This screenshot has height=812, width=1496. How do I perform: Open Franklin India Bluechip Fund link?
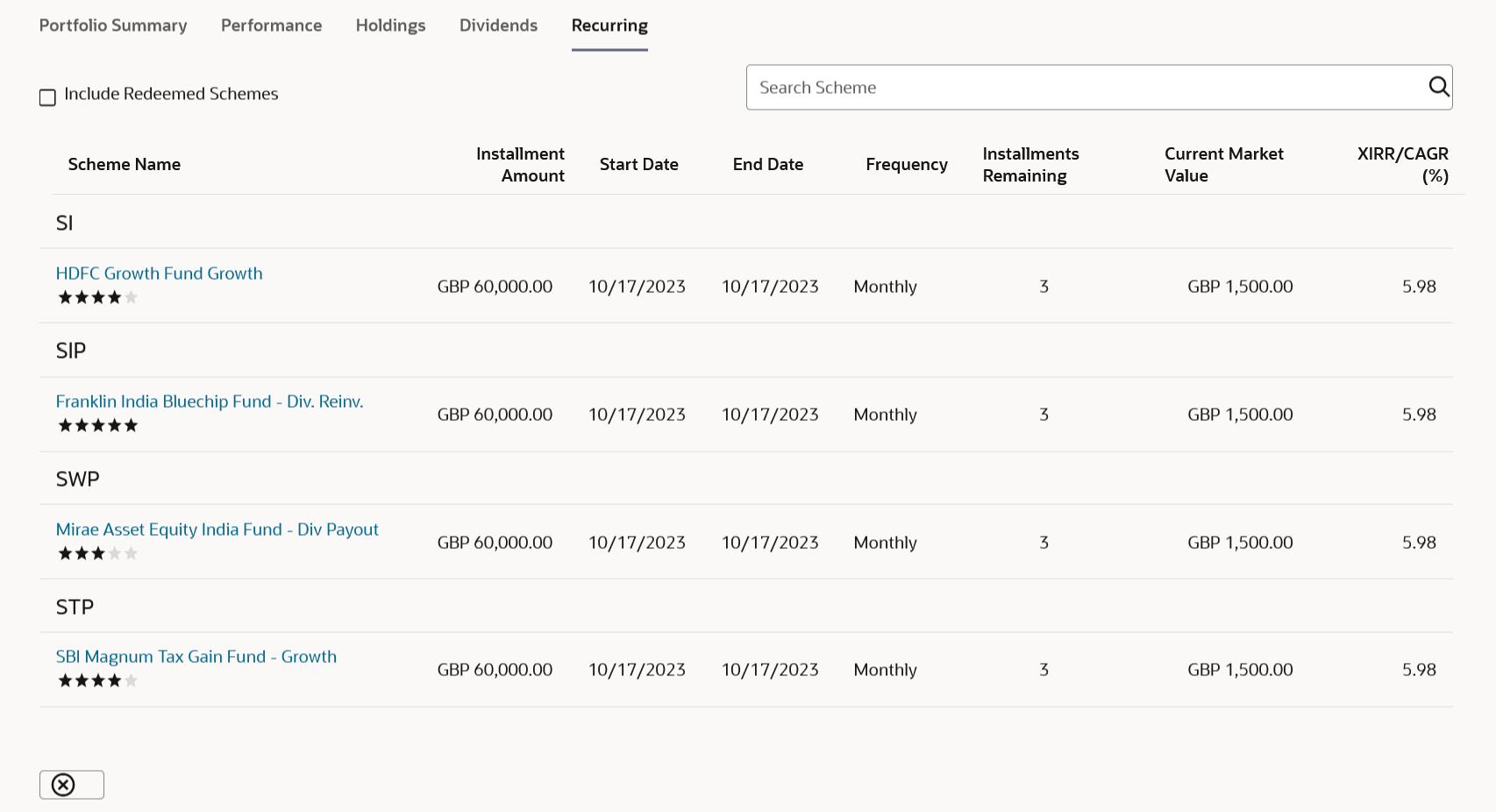click(x=209, y=402)
